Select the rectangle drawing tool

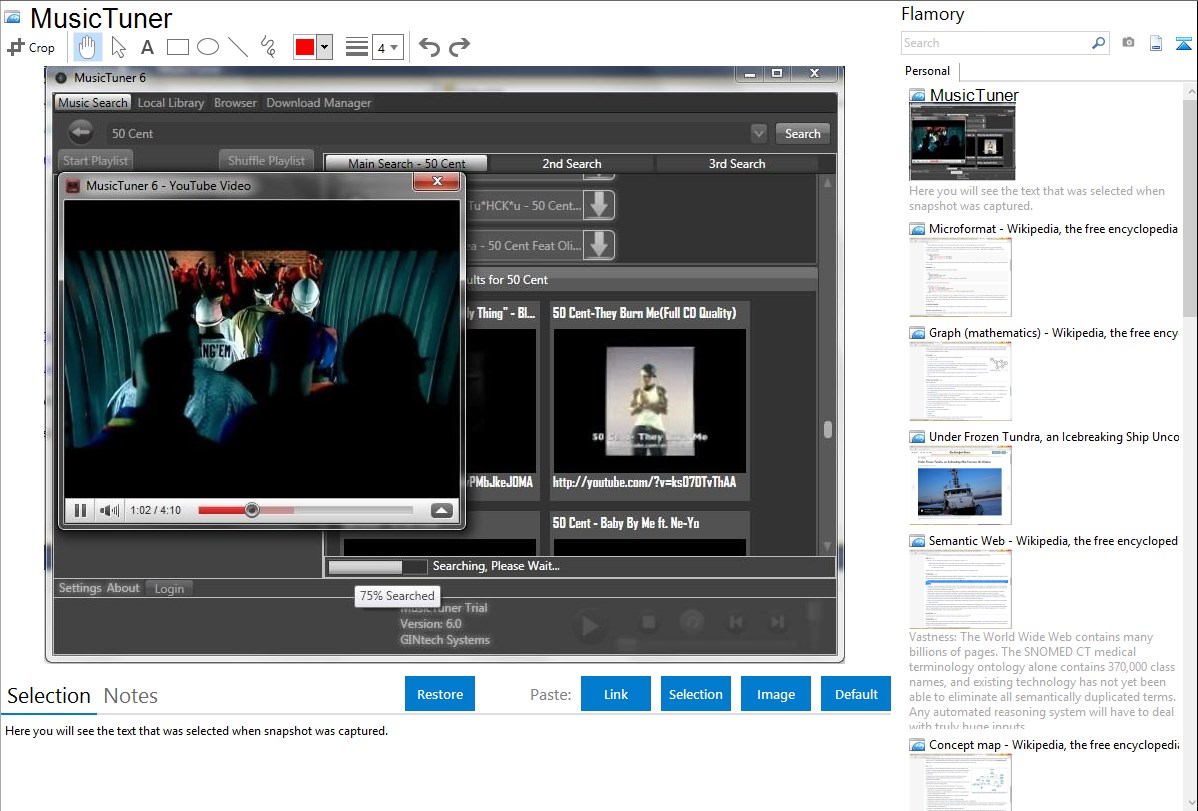(x=177, y=47)
